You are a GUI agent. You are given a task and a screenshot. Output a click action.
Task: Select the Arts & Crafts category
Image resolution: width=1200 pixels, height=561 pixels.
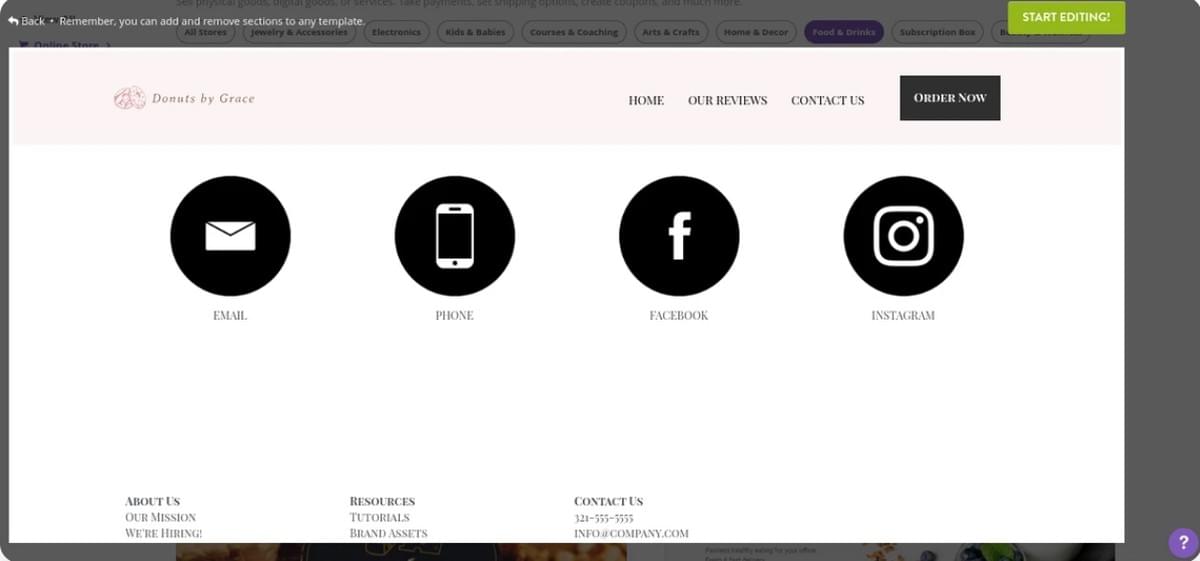[x=671, y=32]
